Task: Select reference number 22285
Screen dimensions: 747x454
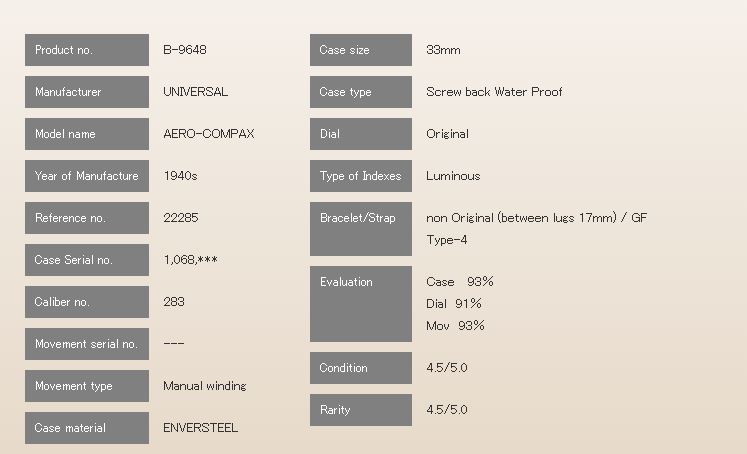Action: point(181,218)
